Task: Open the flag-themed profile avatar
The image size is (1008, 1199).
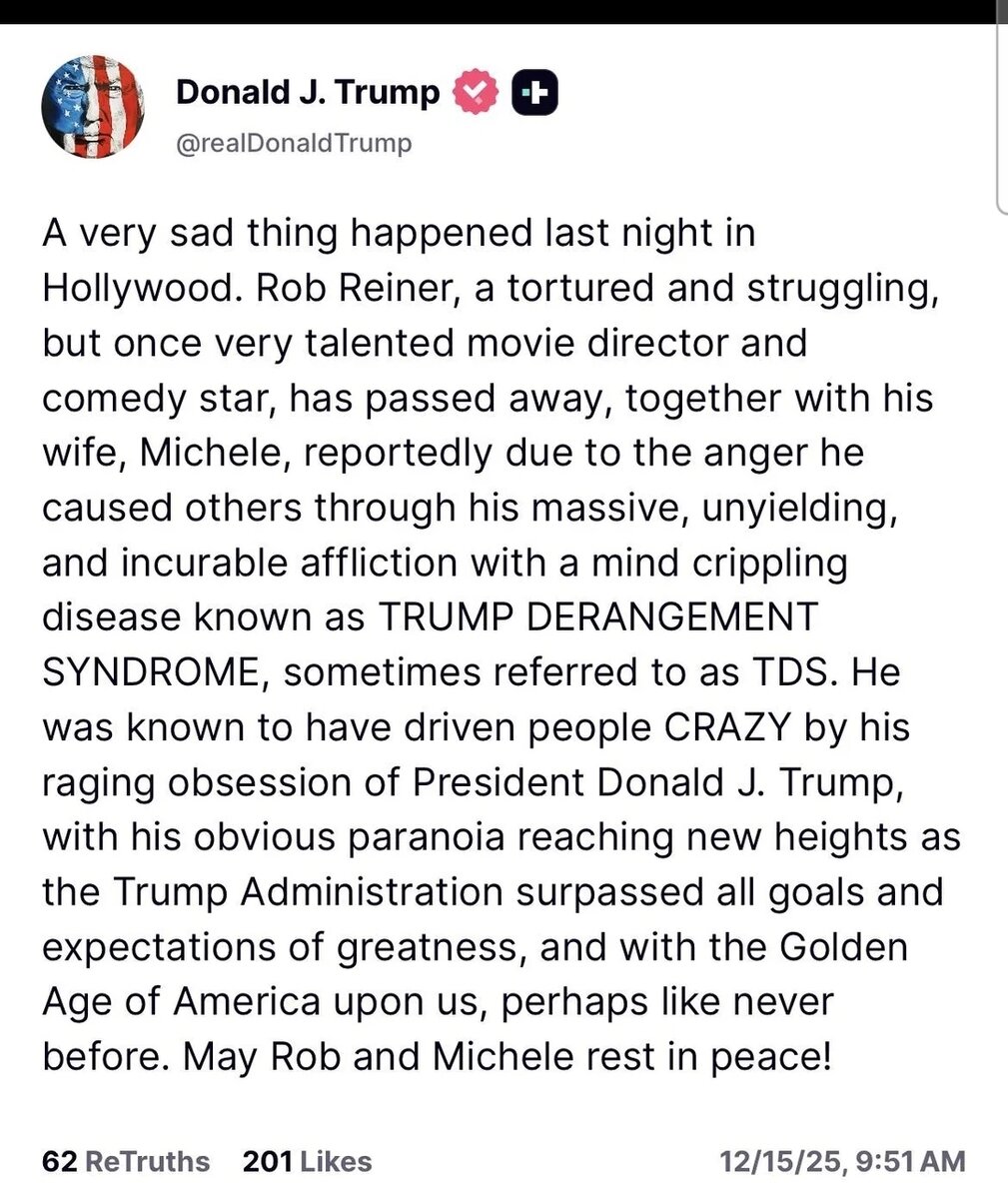Action: [93, 107]
